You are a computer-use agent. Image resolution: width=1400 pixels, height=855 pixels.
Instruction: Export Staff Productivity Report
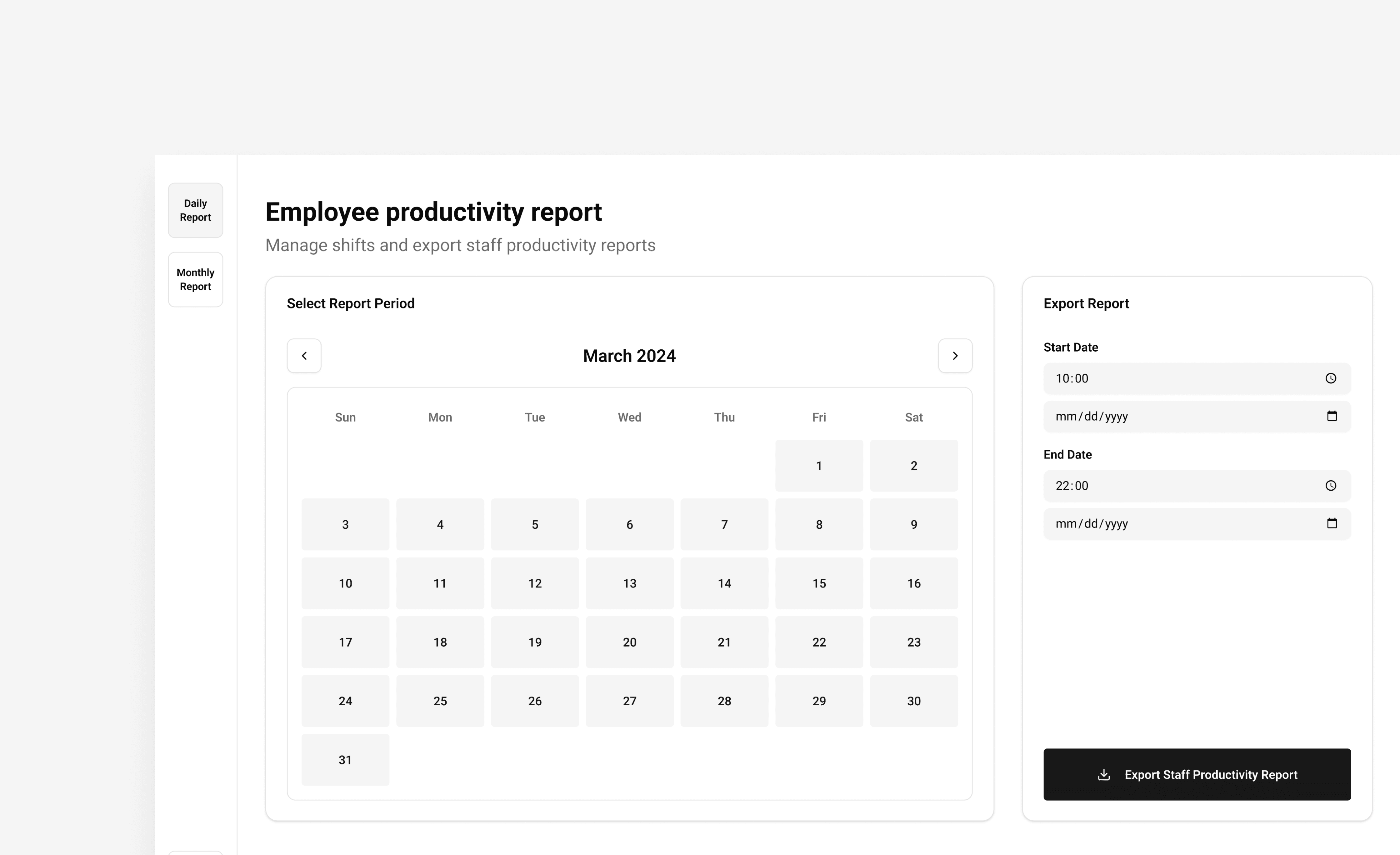[1210, 774]
